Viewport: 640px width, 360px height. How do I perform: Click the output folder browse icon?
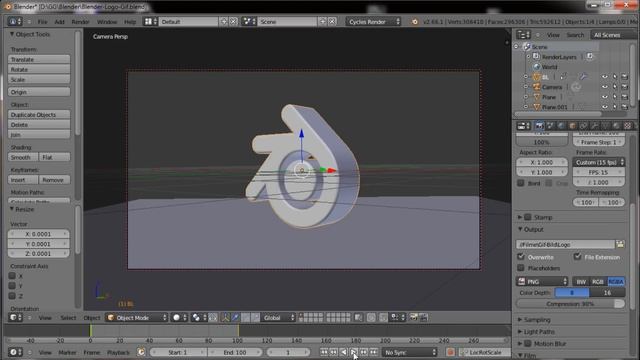tap(620, 244)
